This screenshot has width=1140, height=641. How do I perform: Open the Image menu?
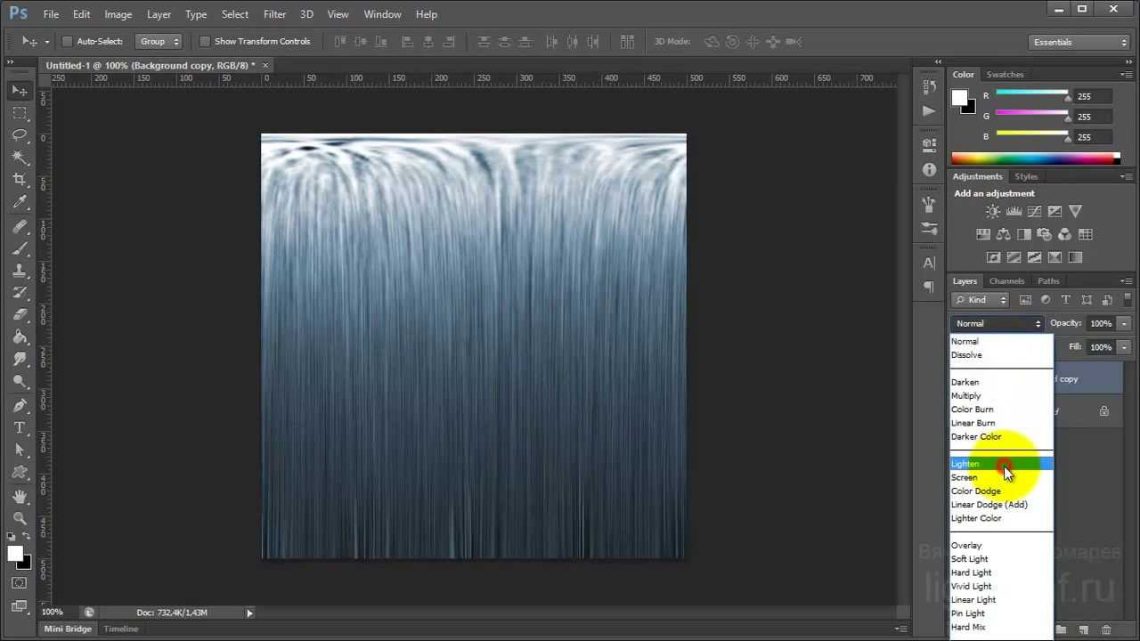(x=118, y=15)
